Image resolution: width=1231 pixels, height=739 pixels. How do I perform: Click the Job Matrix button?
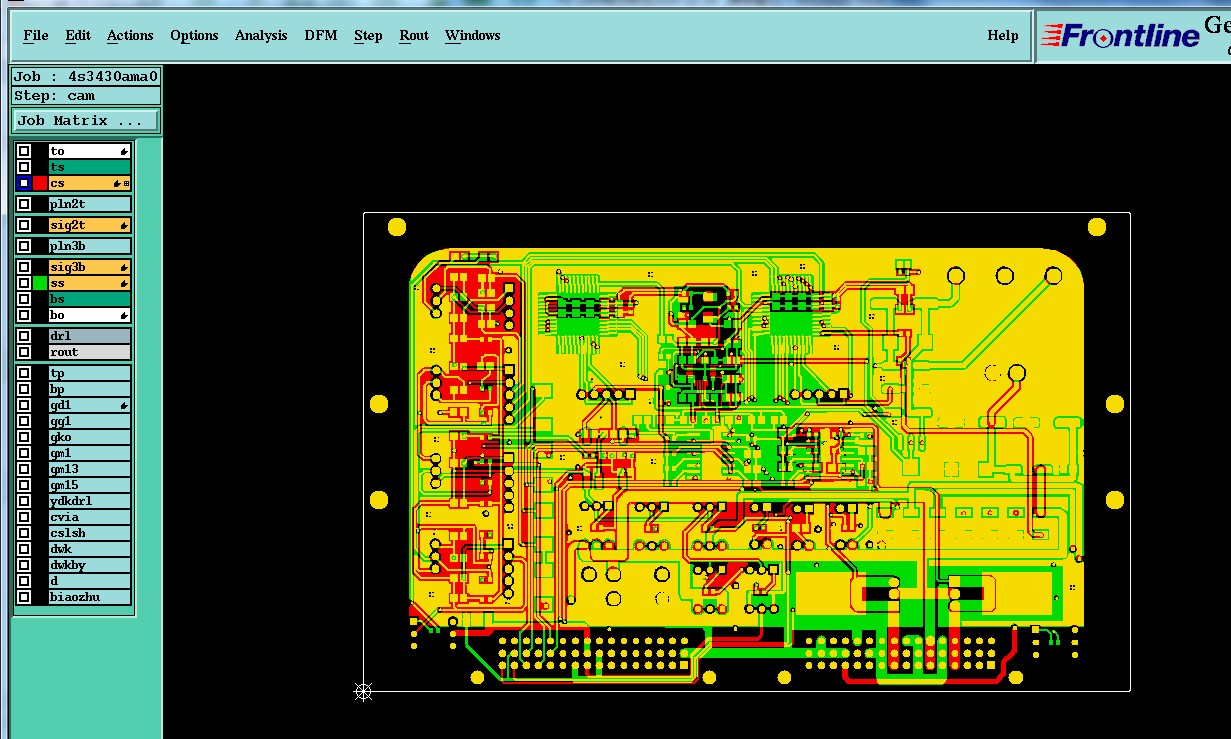(86, 120)
